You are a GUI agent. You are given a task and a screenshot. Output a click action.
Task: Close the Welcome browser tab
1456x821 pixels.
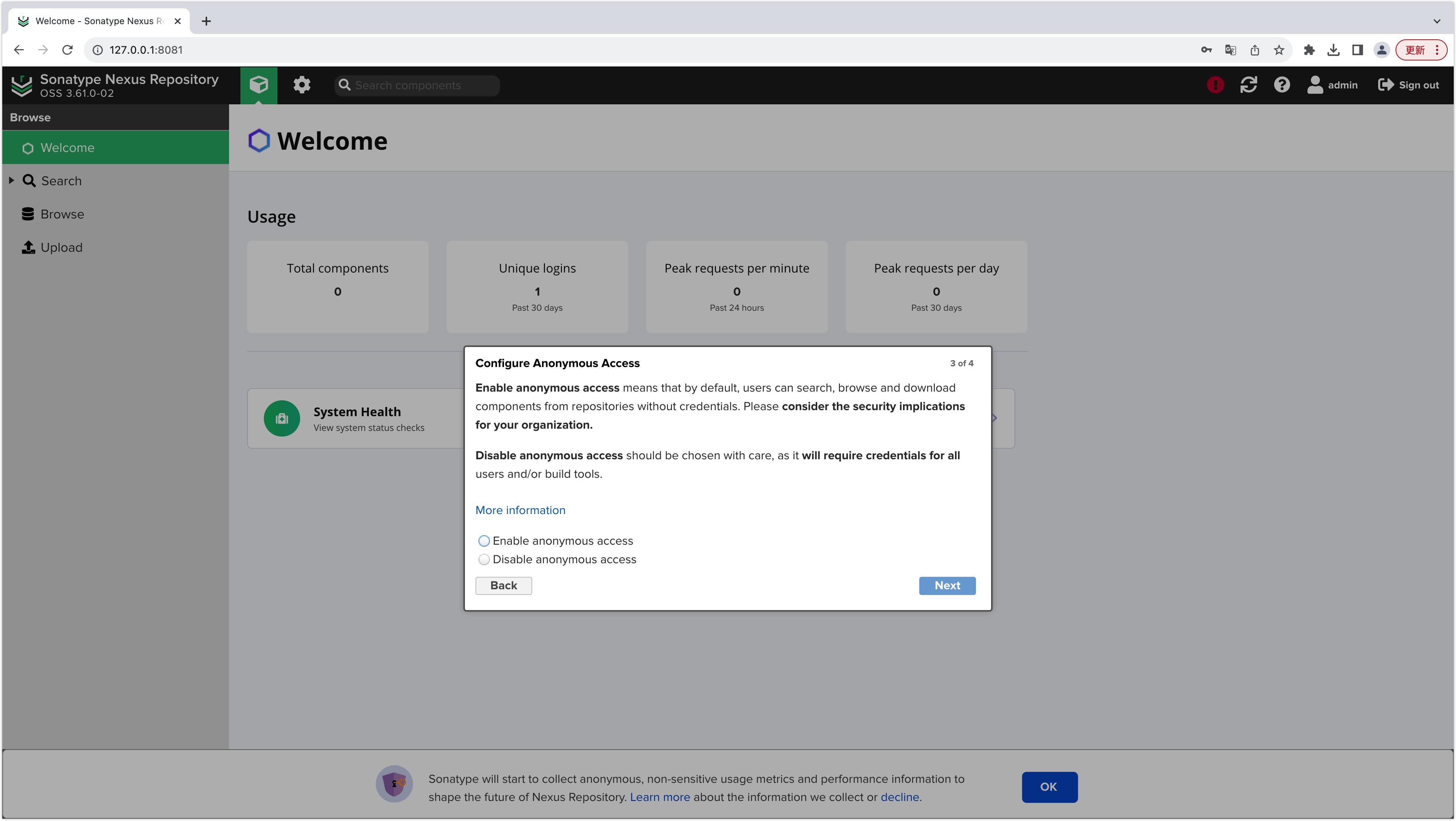tap(178, 21)
